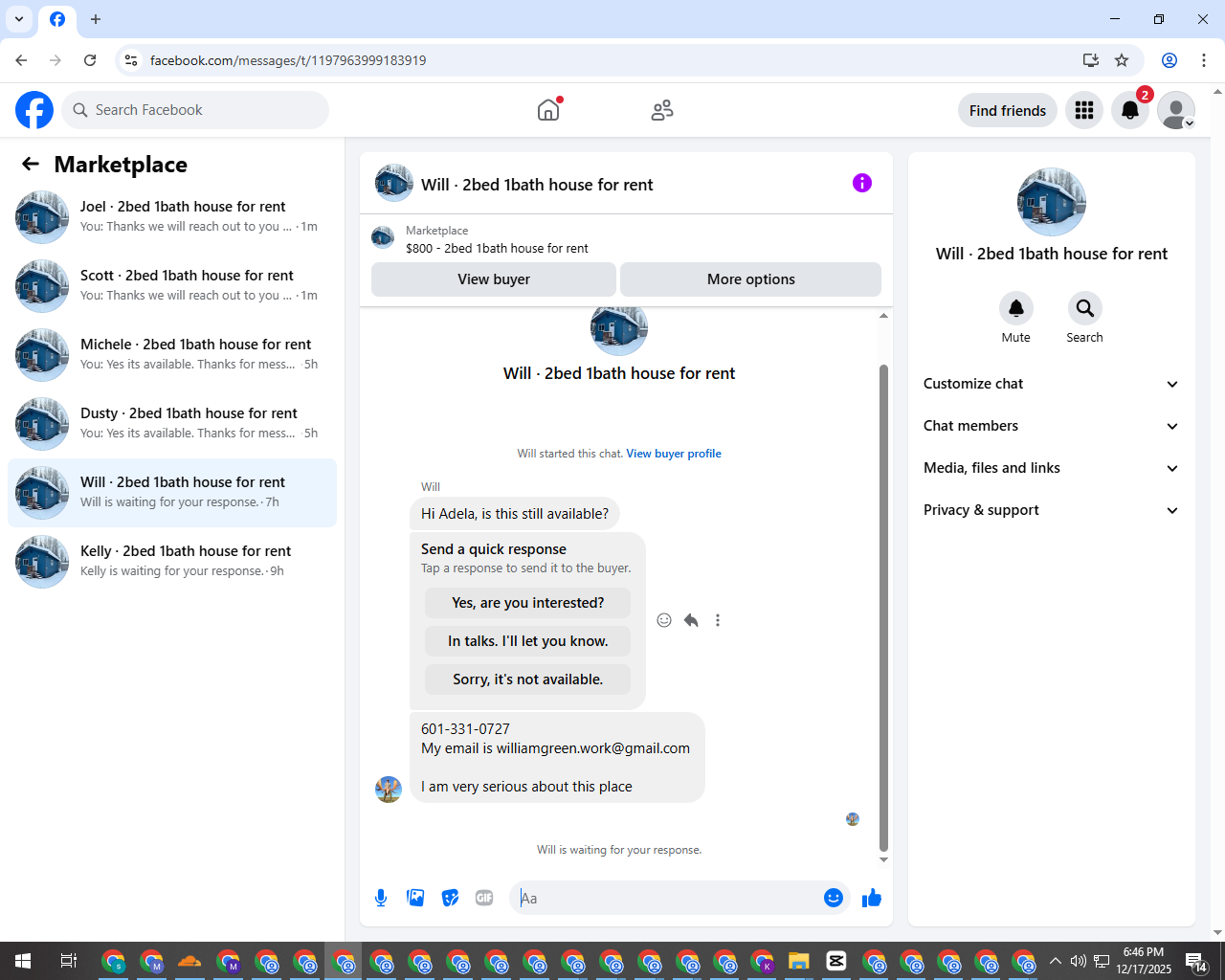
Task: Click the View buyer button
Action: pyautogui.click(x=494, y=279)
